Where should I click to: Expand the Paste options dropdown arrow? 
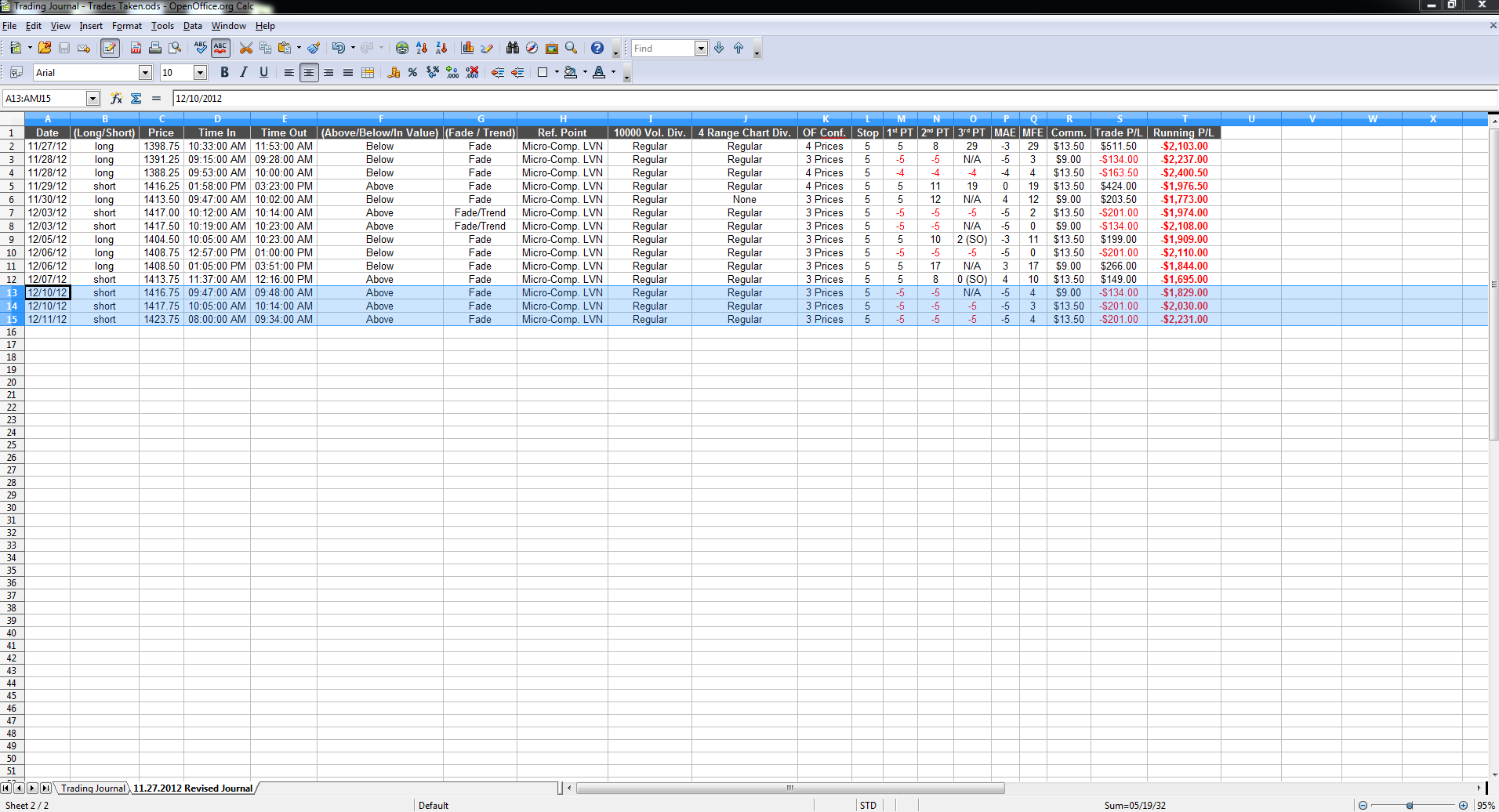pos(299,49)
